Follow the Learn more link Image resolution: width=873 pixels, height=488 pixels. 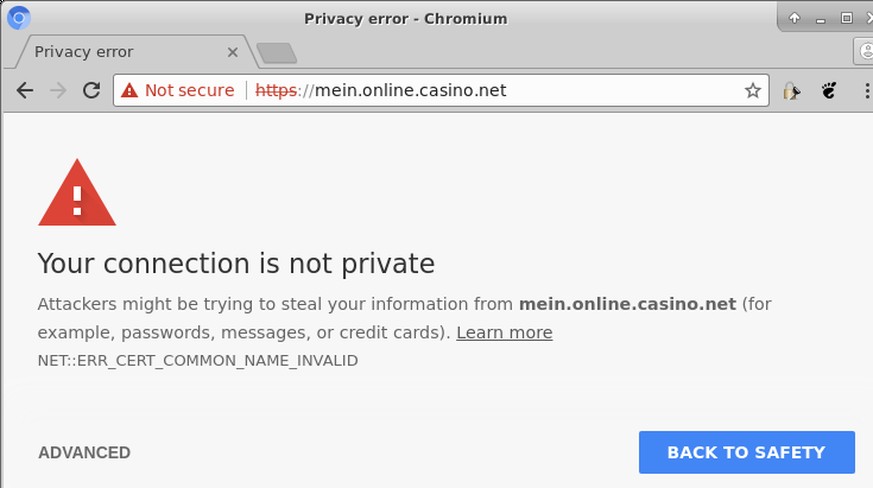point(504,333)
